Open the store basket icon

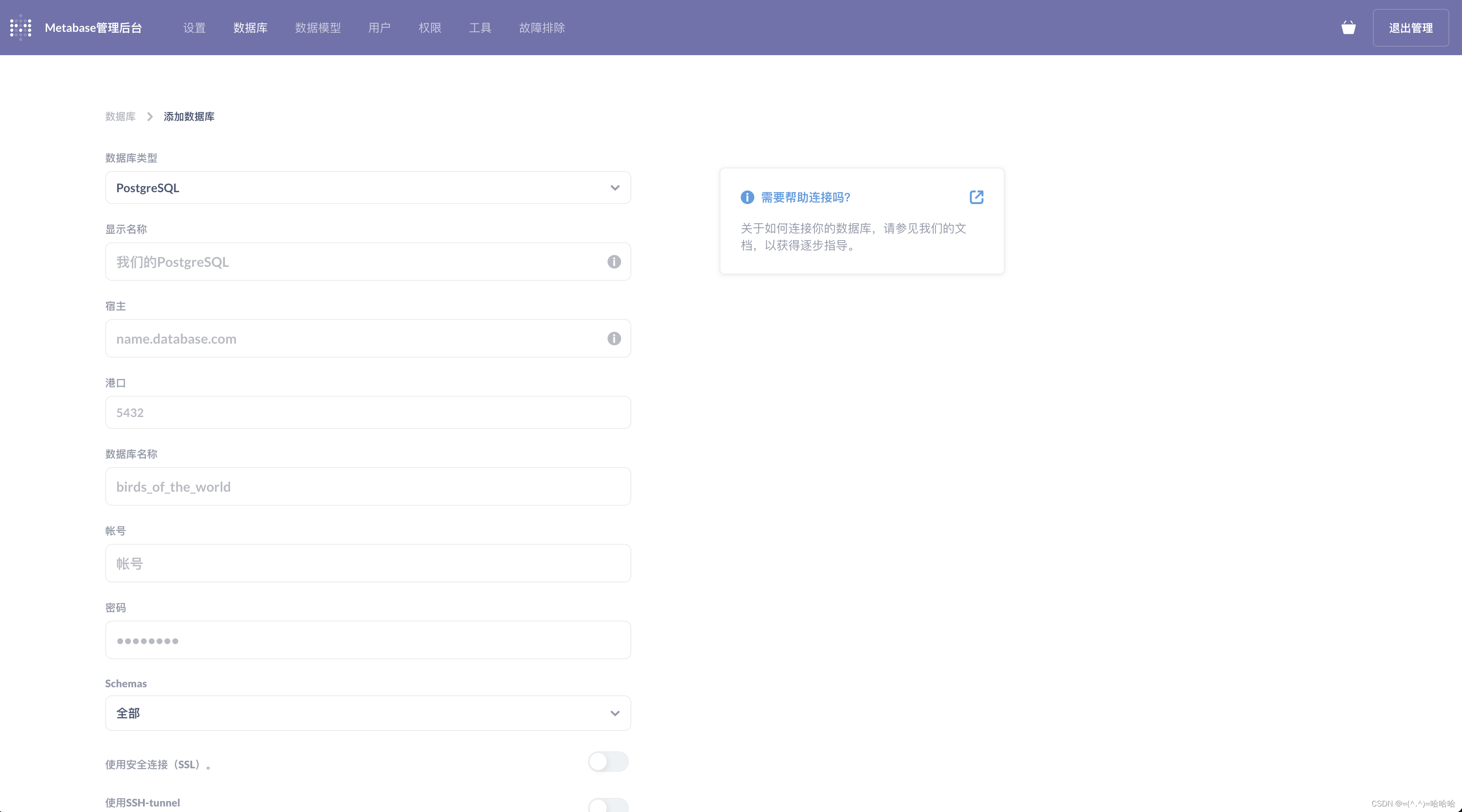[x=1348, y=27]
